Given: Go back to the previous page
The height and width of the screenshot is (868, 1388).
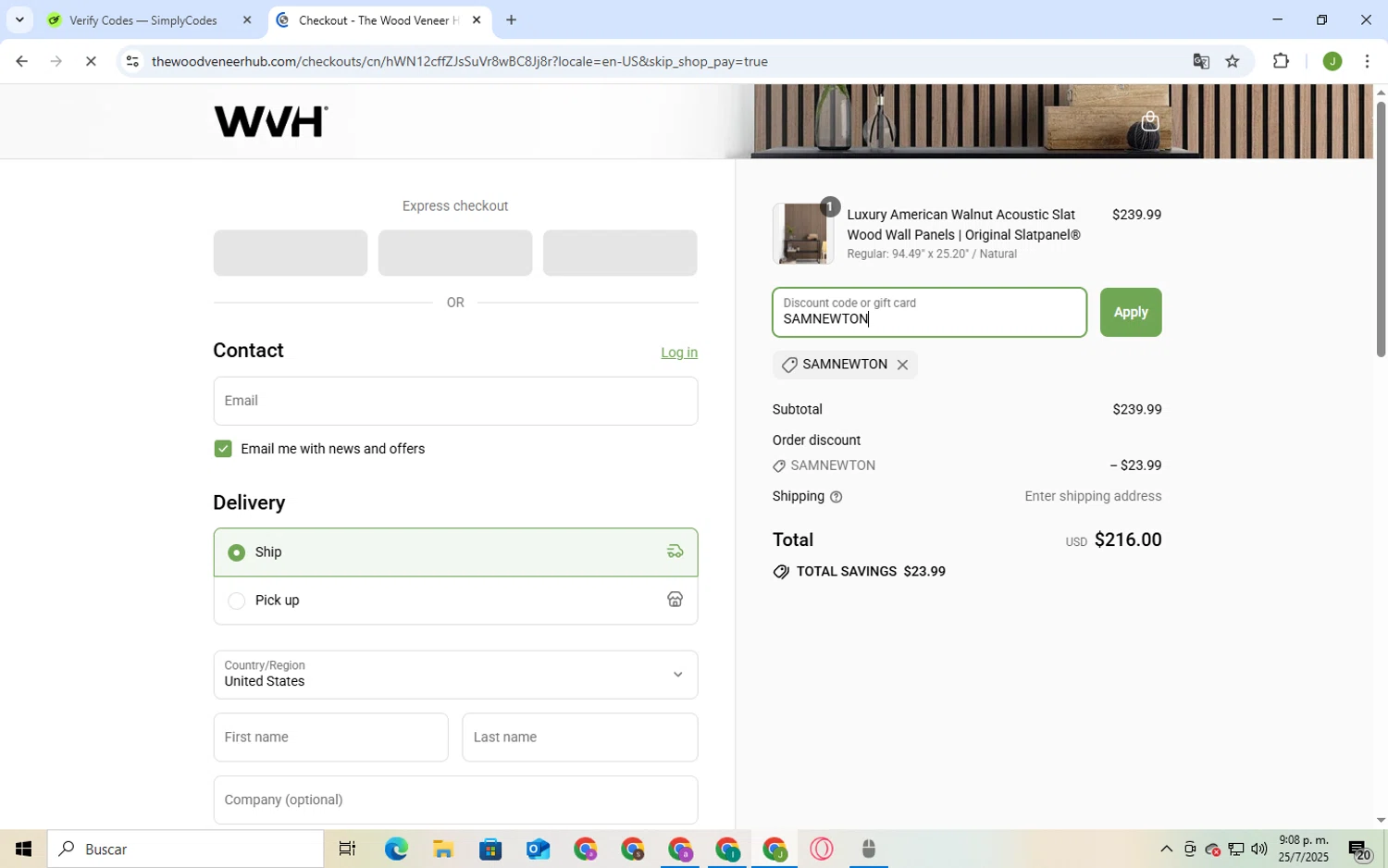Looking at the screenshot, I should (21, 61).
